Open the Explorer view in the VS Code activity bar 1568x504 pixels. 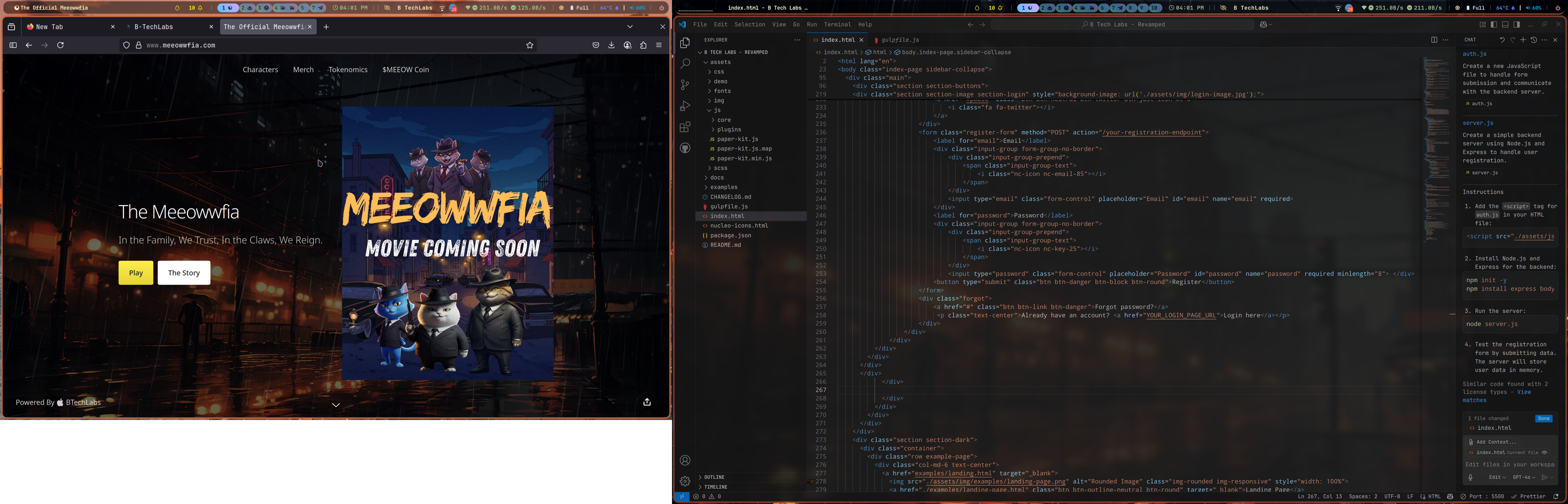click(685, 43)
